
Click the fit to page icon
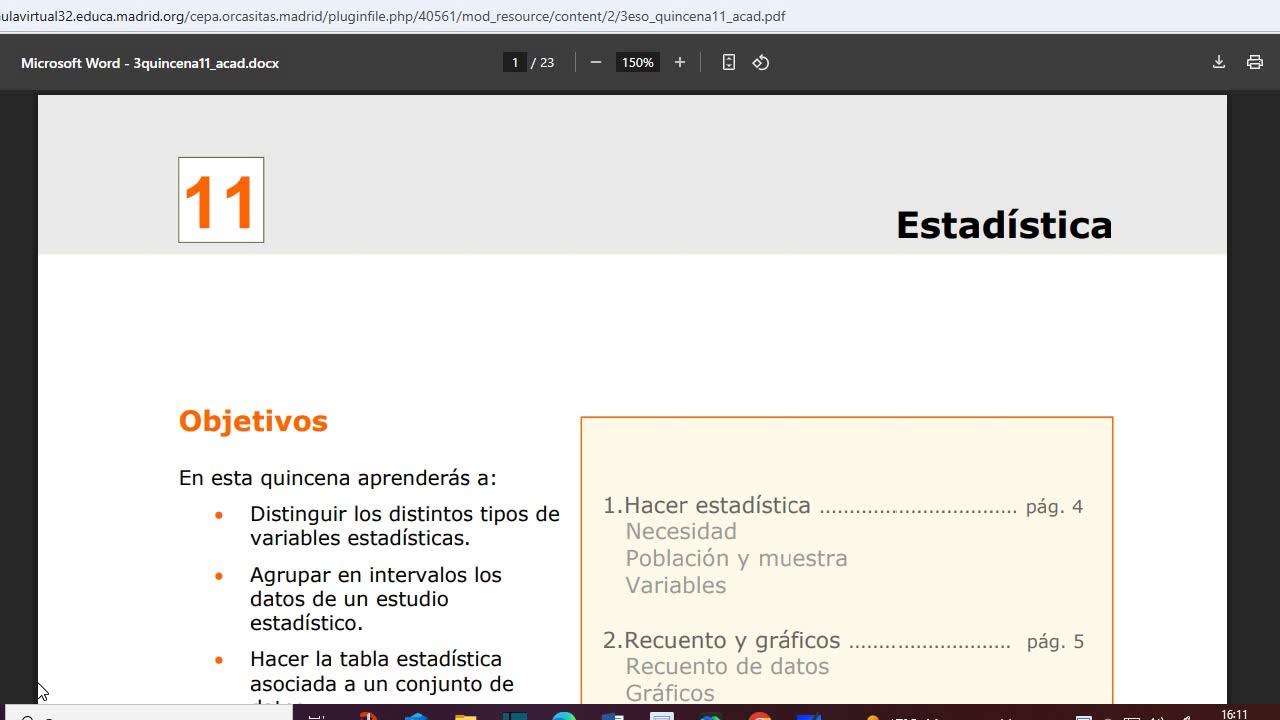(x=729, y=62)
